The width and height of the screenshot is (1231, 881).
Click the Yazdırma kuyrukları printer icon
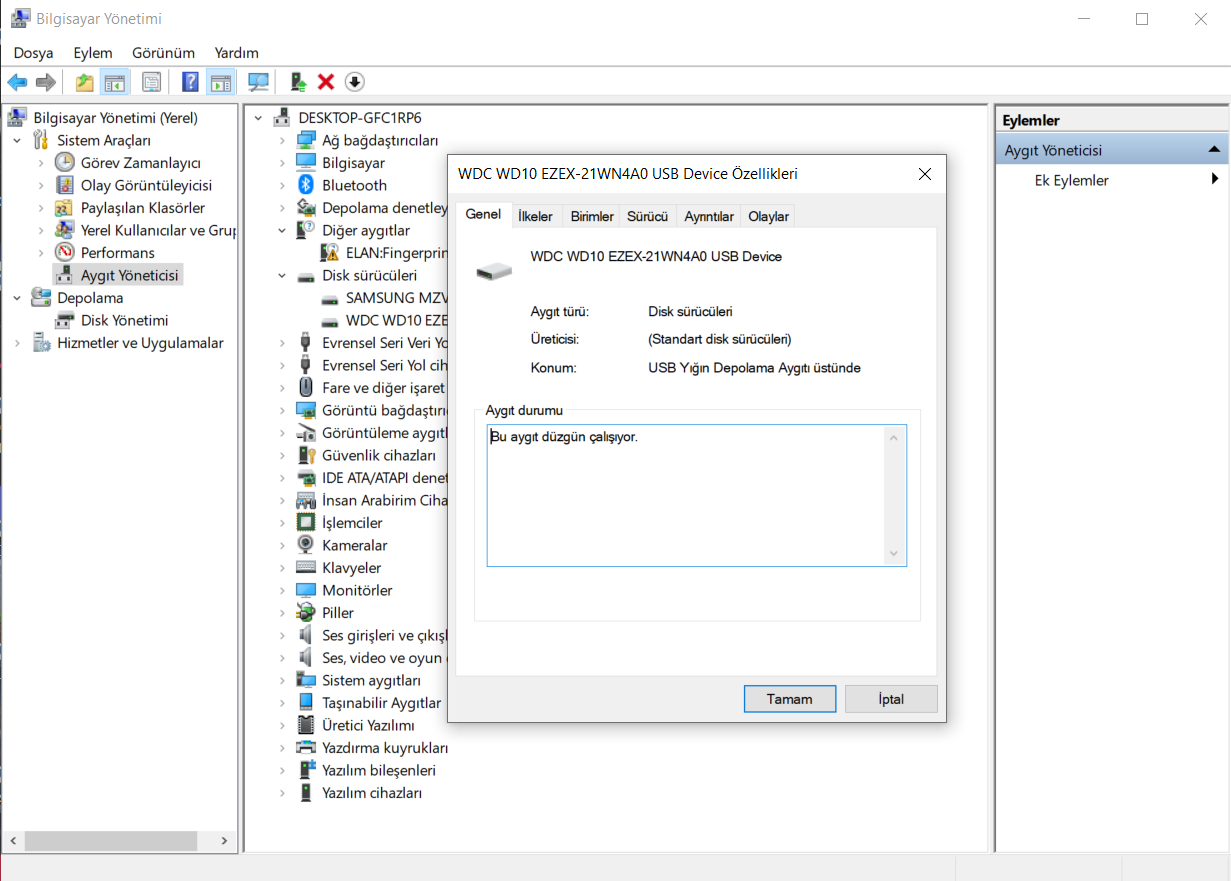pyautogui.click(x=306, y=748)
